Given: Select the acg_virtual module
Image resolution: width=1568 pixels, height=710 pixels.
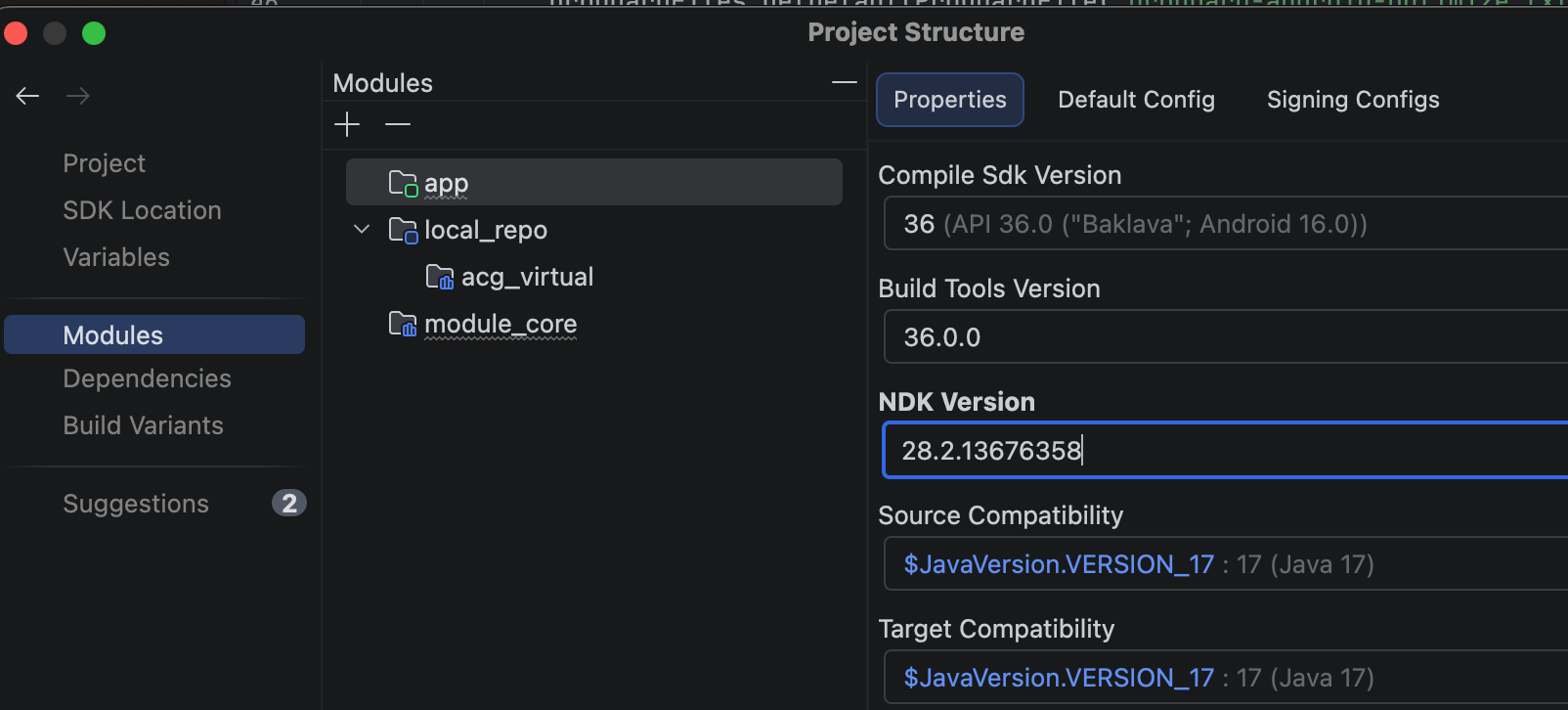Looking at the screenshot, I should coord(527,277).
